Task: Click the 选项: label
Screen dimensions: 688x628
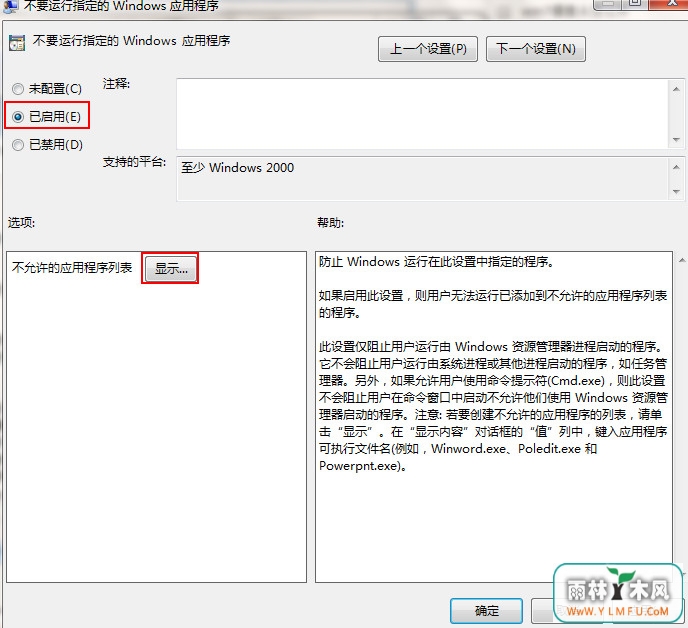Action: tap(21, 222)
